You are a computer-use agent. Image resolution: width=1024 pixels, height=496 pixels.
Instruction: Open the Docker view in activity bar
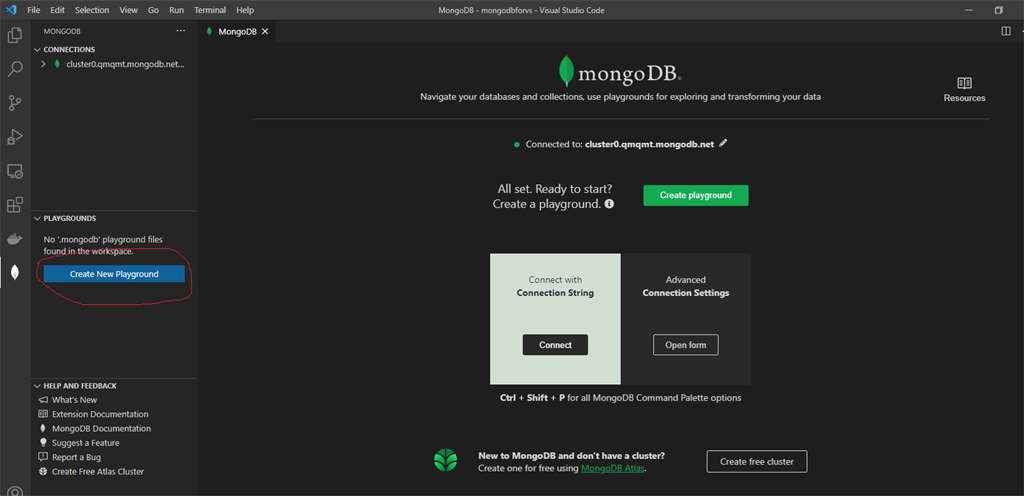tap(14, 239)
